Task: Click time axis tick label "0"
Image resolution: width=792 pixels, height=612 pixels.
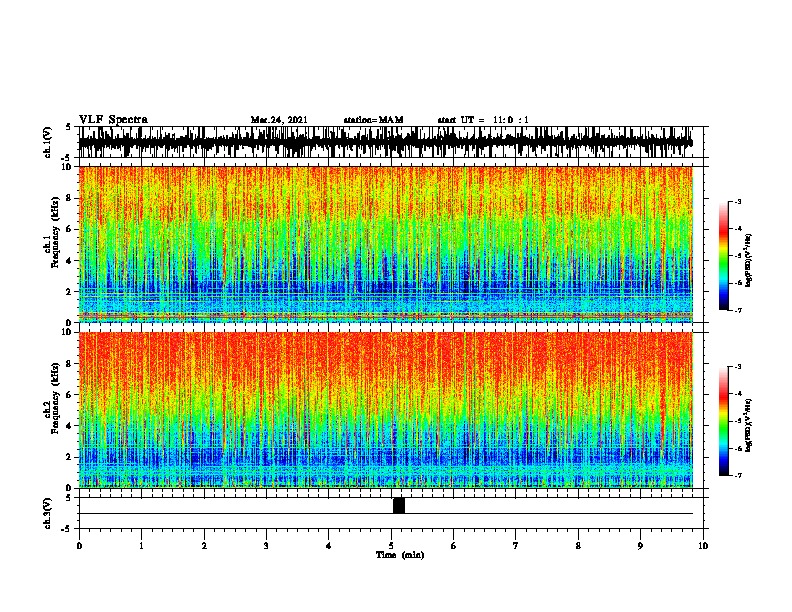Action: pos(79,546)
